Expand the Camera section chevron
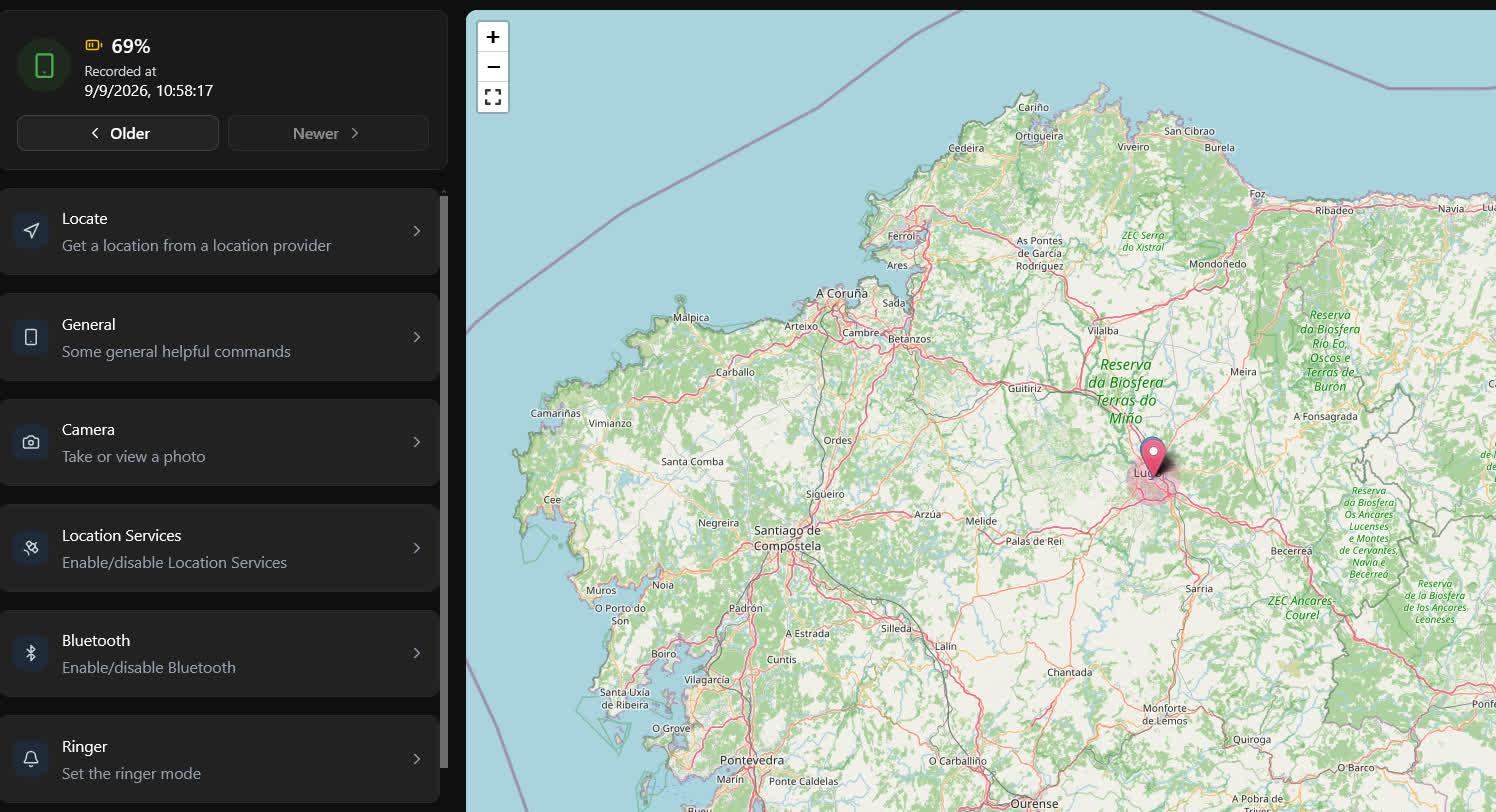Image resolution: width=1496 pixels, height=812 pixels. pyautogui.click(x=417, y=442)
